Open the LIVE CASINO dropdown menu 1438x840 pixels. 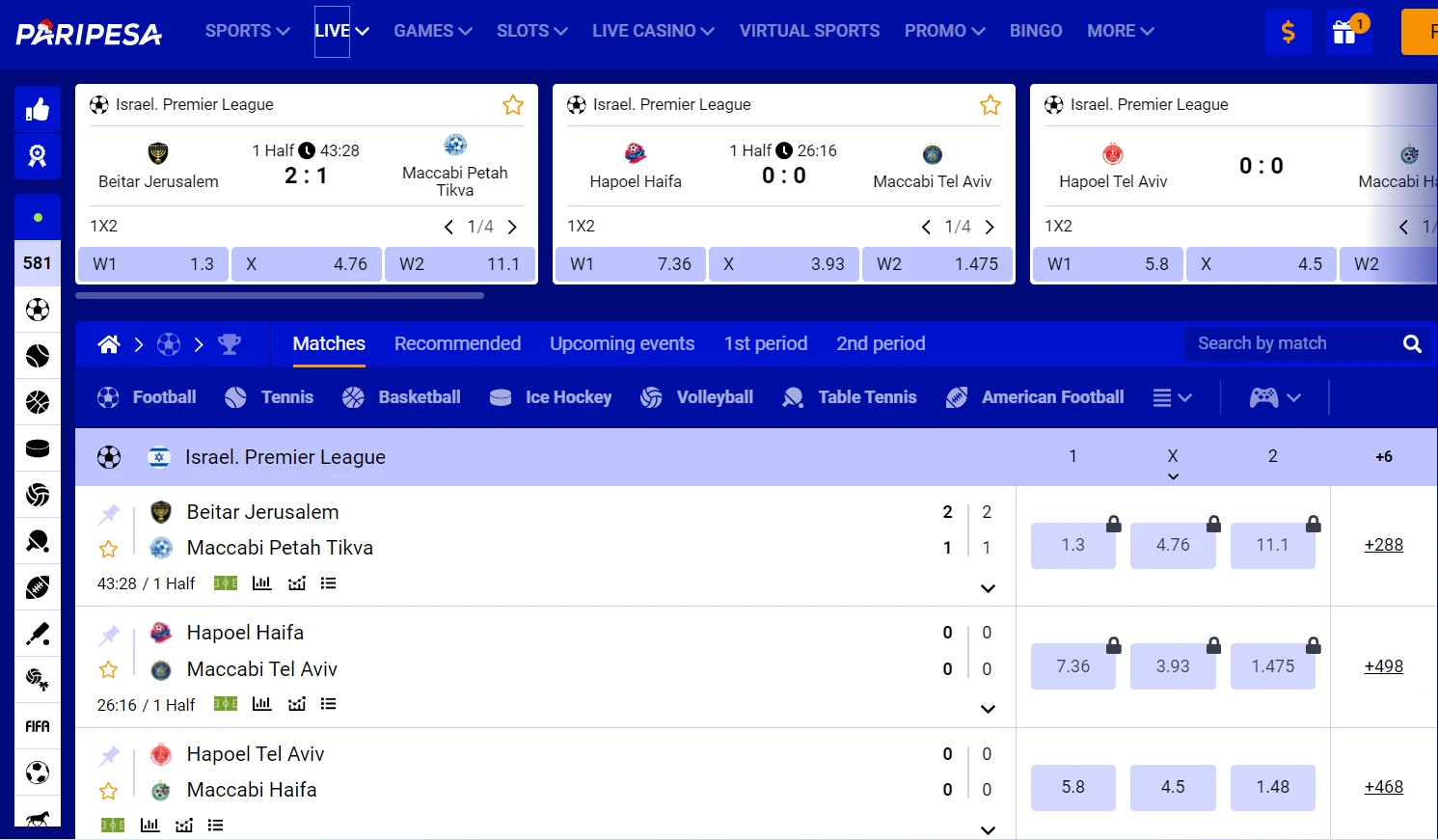pos(653,31)
